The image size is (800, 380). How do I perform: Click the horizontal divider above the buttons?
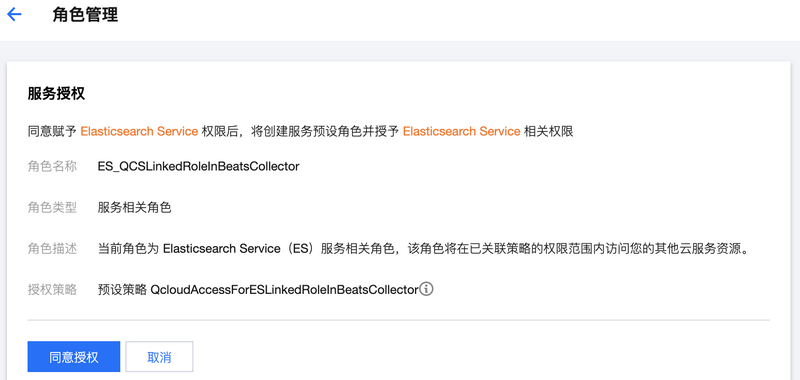coord(398,320)
